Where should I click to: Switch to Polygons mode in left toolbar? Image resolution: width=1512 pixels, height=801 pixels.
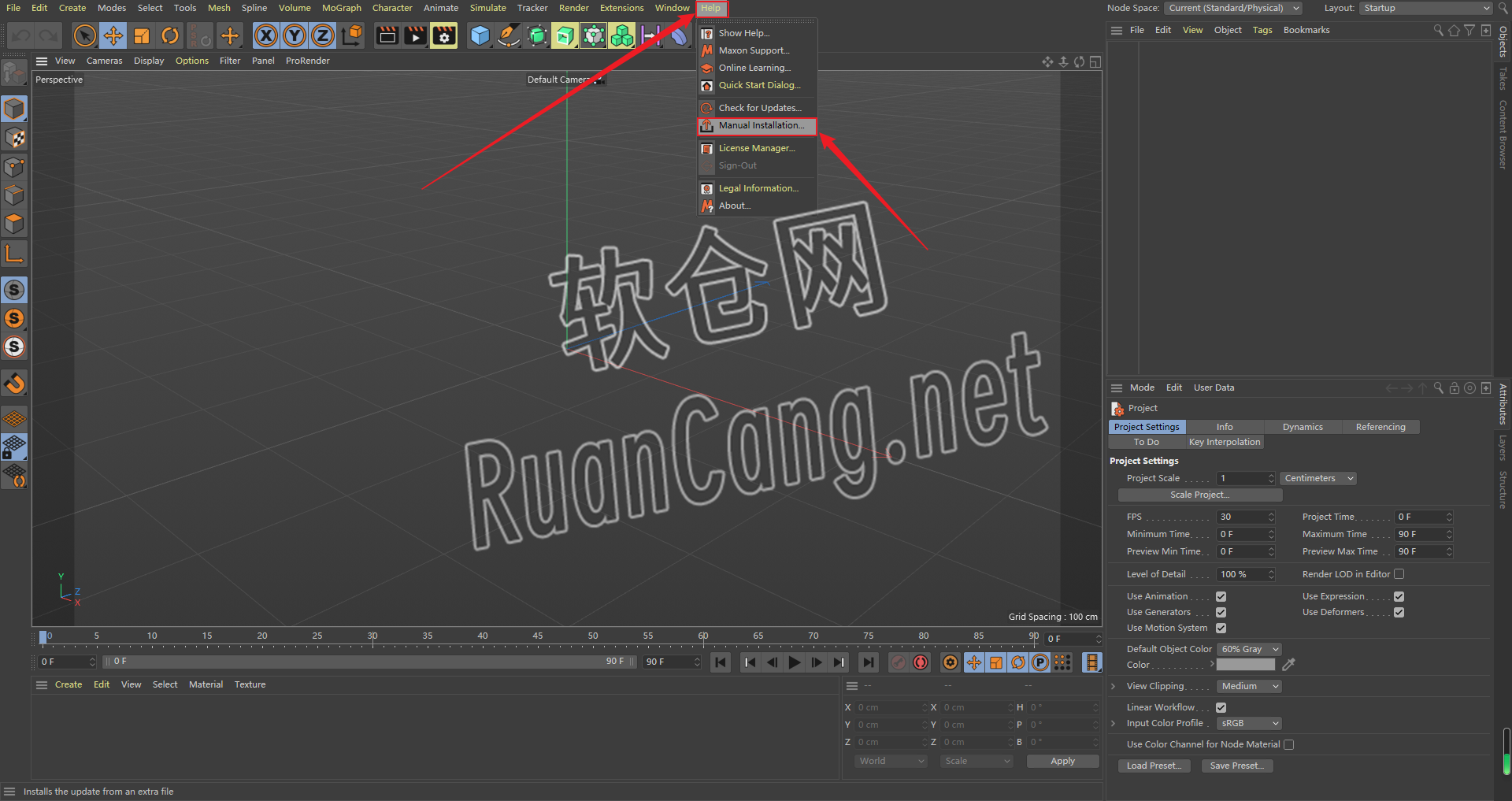click(x=14, y=224)
